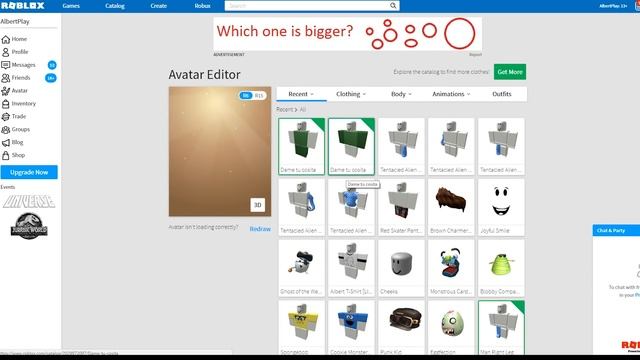Toggle the R6 / R15 avatar switch
The width and height of the screenshot is (640, 360).
pos(252,96)
